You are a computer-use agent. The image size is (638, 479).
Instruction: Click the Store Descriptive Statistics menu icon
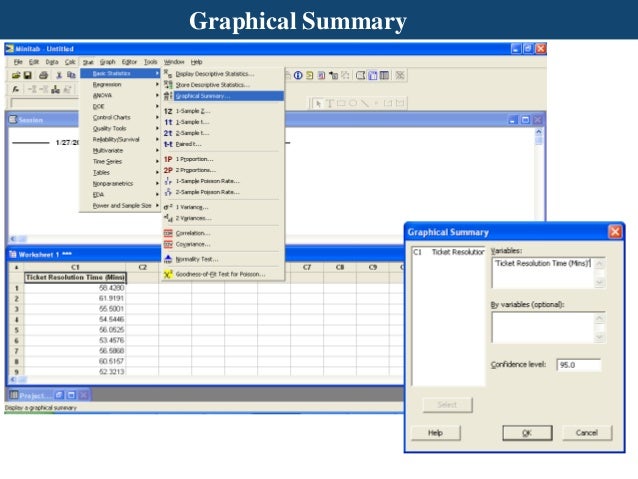click(x=168, y=85)
